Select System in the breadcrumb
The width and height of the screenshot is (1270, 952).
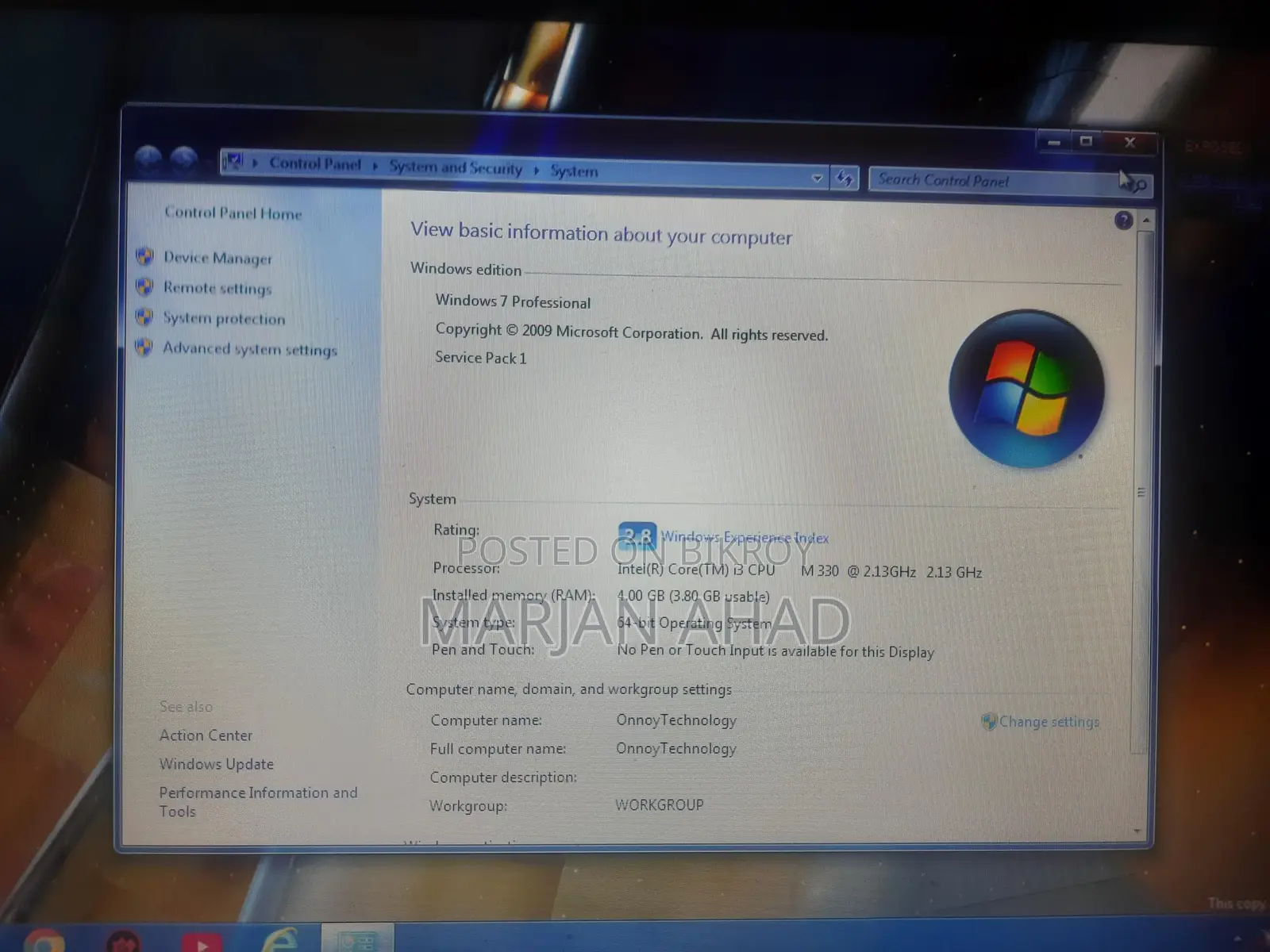pyautogui.click(x=574, y=171)
